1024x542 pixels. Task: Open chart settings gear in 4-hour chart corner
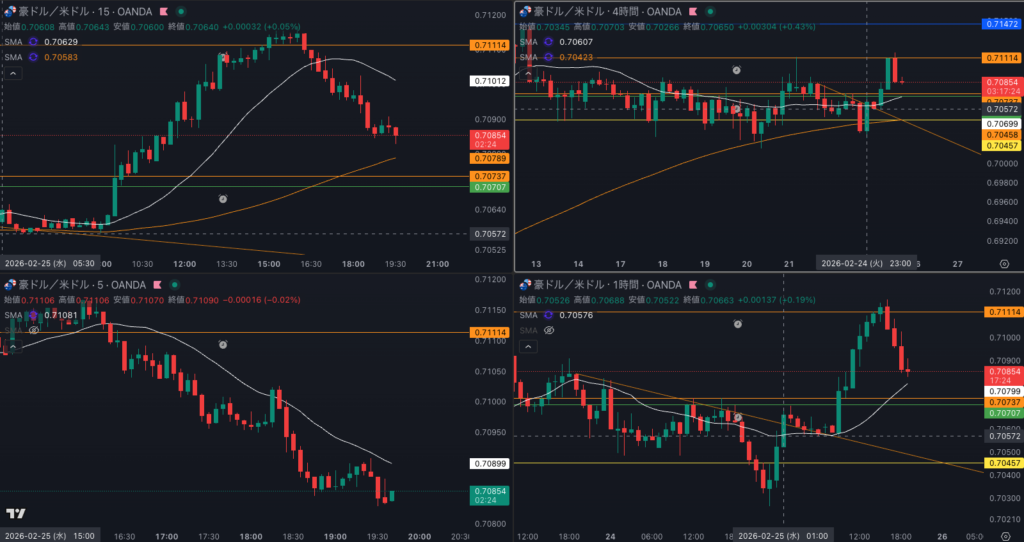[x=1003, y=263]
